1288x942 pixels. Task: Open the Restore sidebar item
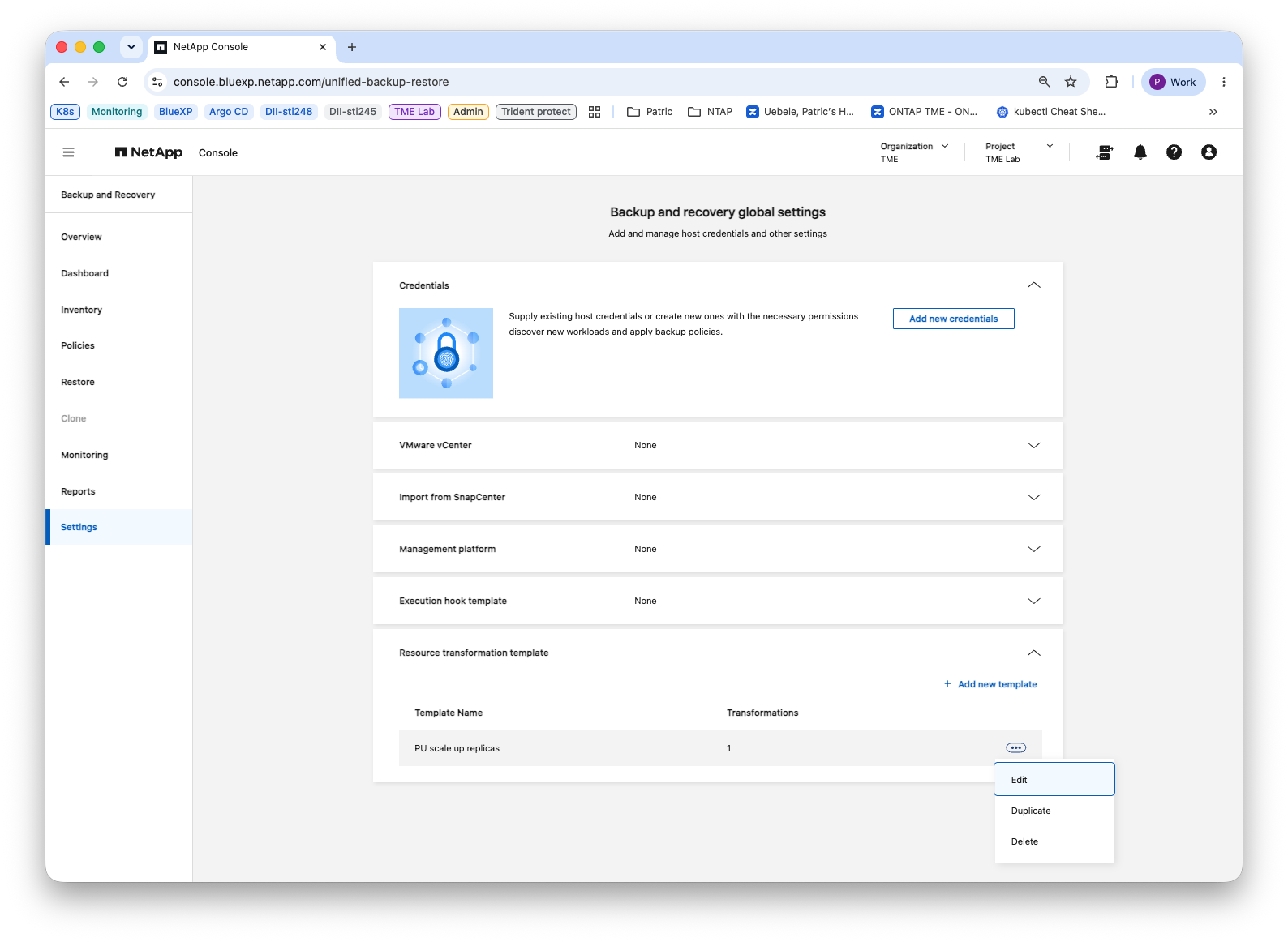[x=119, y=382]
